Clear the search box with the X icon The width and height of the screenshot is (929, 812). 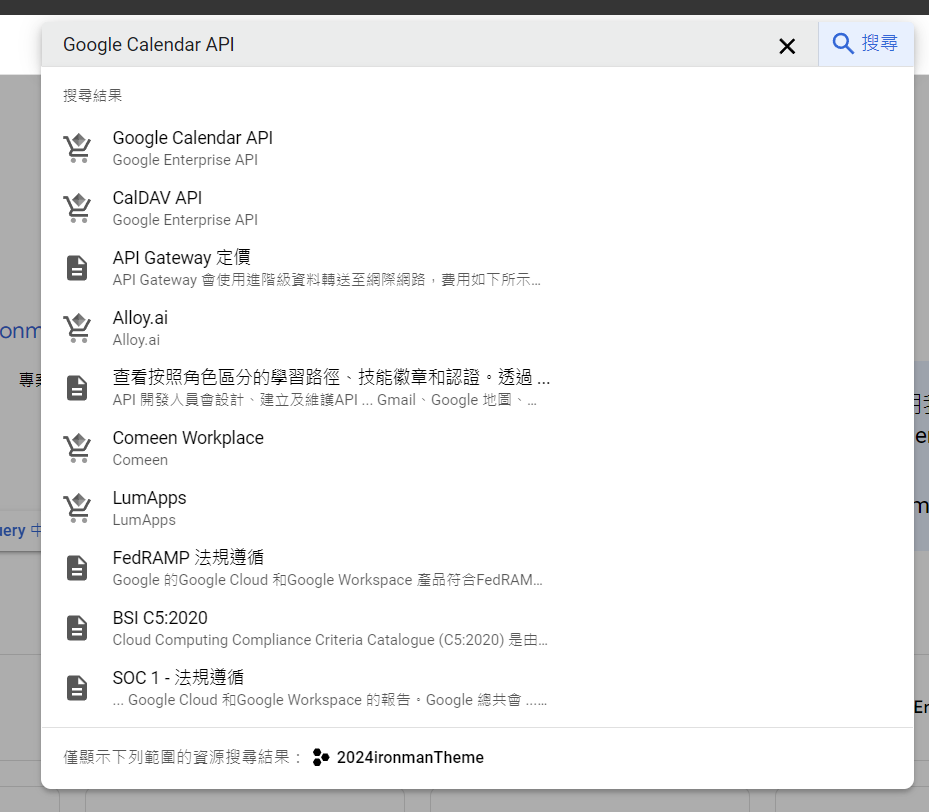tap(787, 46)
